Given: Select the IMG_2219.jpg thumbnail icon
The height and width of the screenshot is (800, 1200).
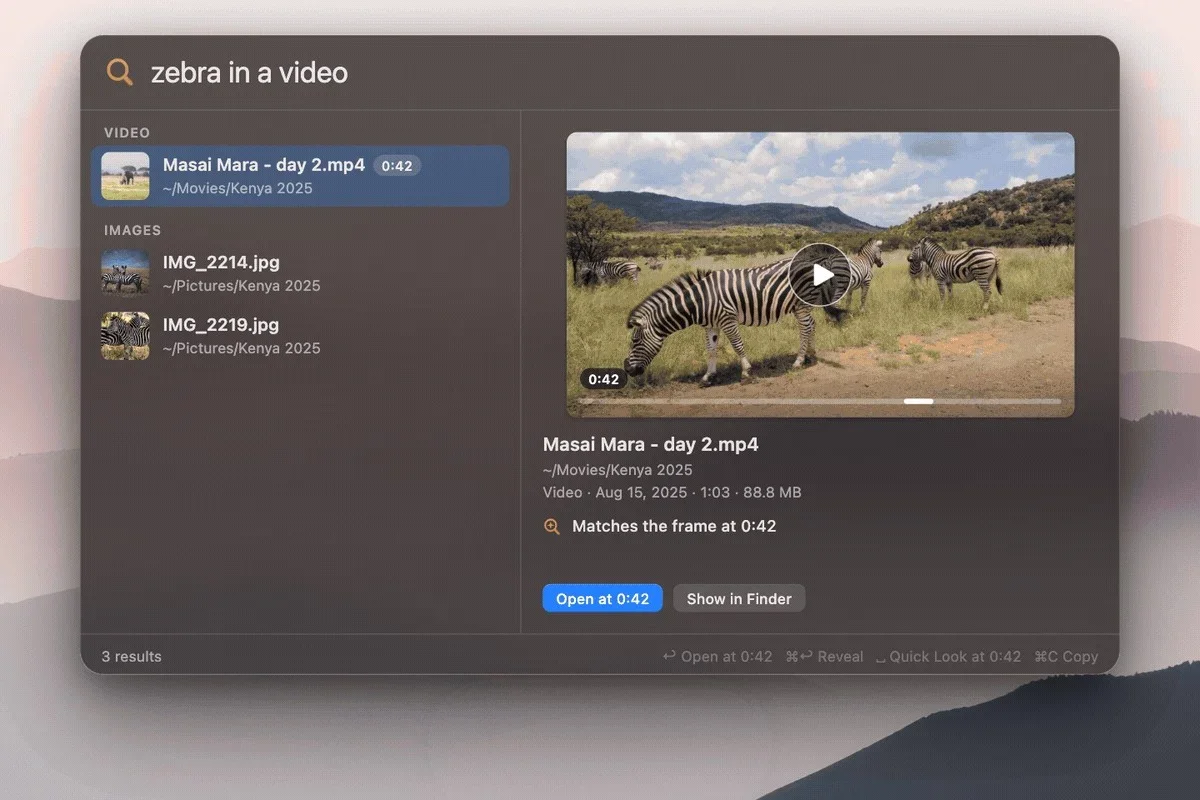Looking at the screenshot, I should [x=125, y=336].
